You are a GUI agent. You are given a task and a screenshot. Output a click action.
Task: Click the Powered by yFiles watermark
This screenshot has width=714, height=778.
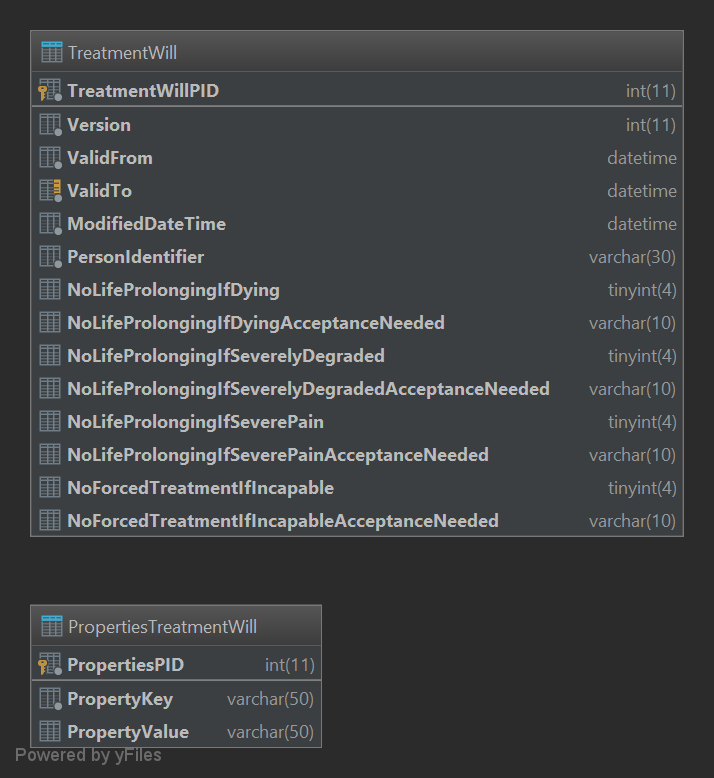coord(88,756)
